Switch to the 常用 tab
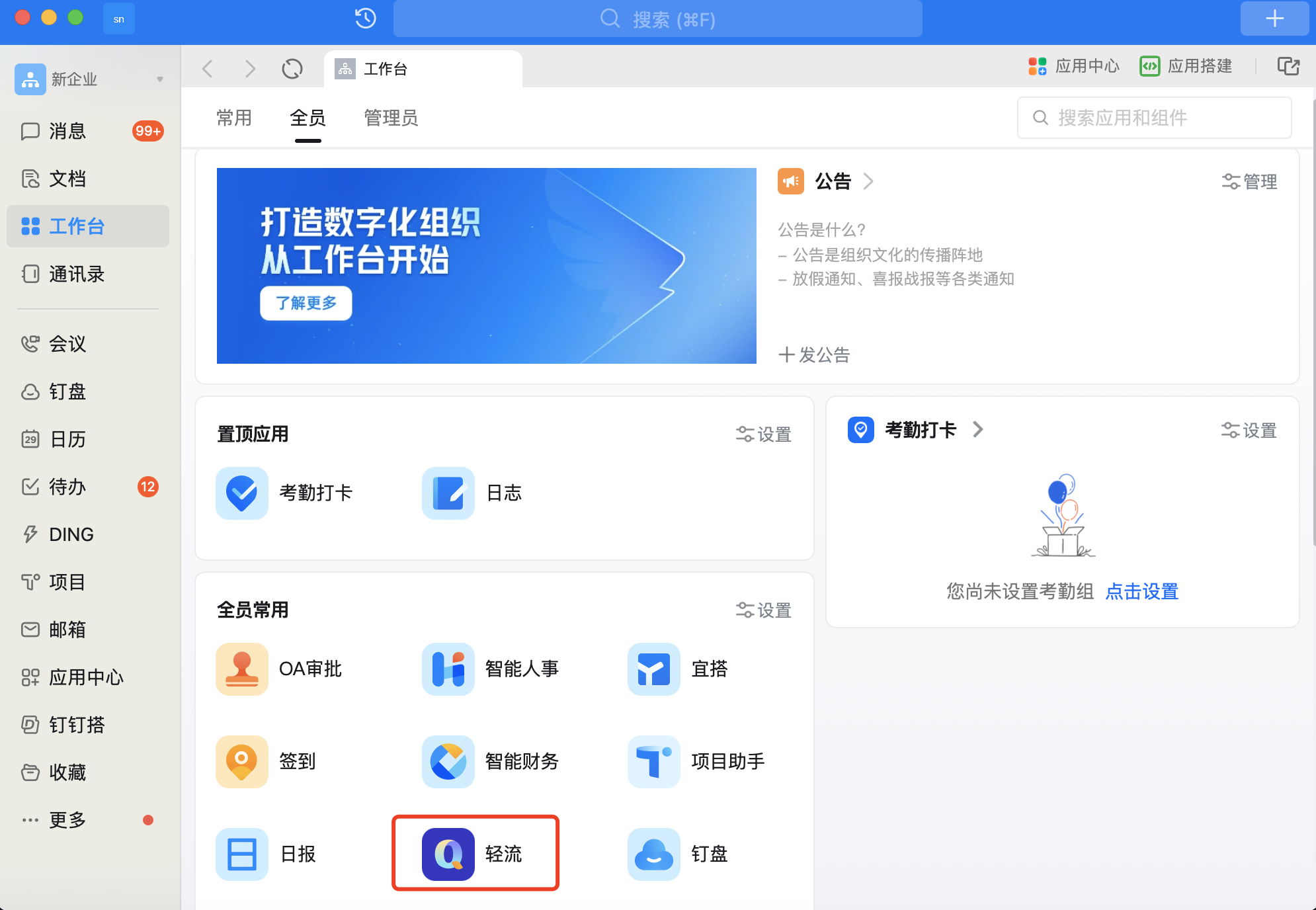1316x910 pixels. (x=234, y=118)
